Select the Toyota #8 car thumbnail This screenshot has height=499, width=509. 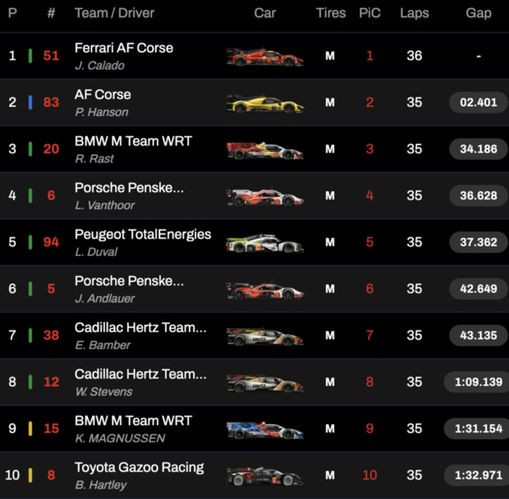coord(265,476)
